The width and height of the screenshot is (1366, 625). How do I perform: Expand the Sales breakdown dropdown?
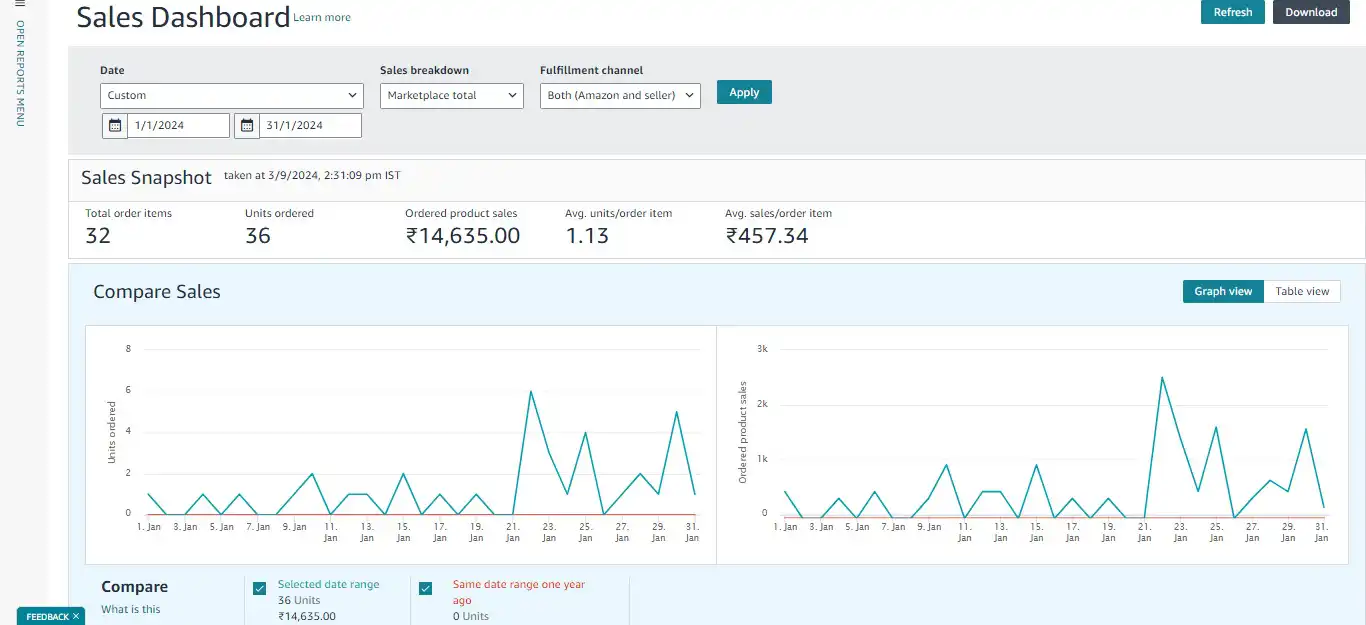(x=451, y=96)
